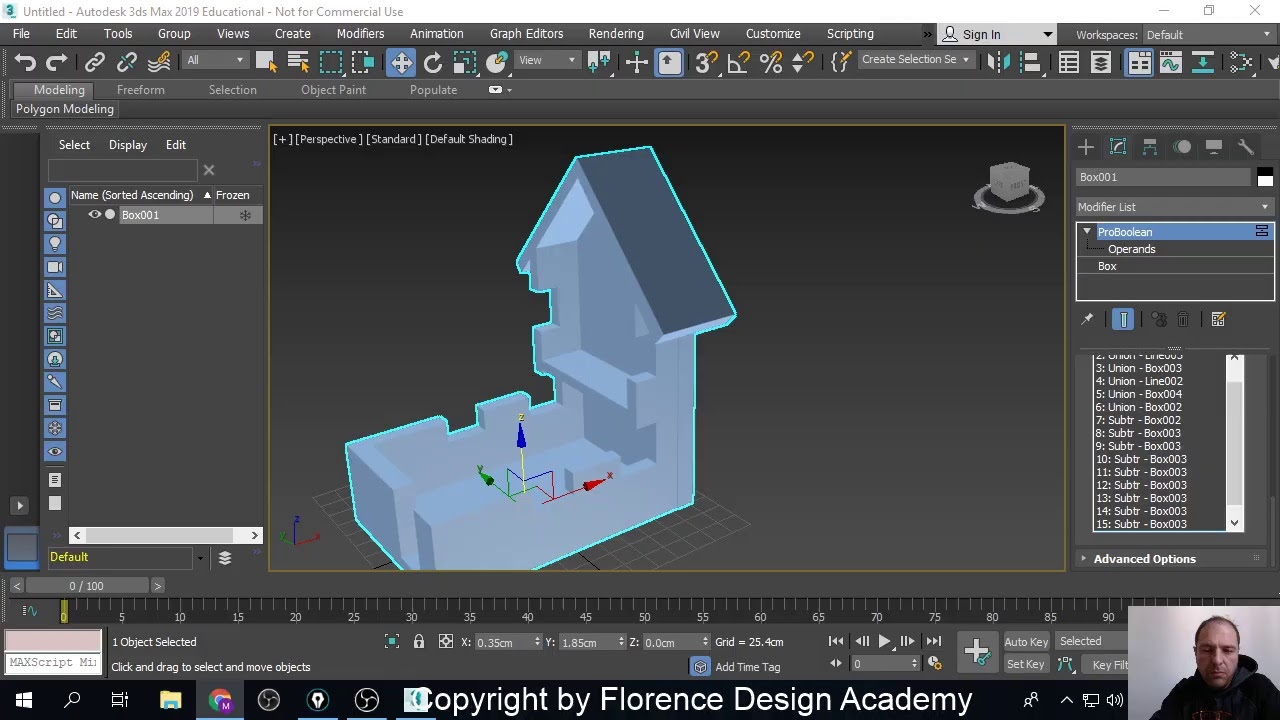Toggle Box001 visibility eye icon

pos(95,215)
